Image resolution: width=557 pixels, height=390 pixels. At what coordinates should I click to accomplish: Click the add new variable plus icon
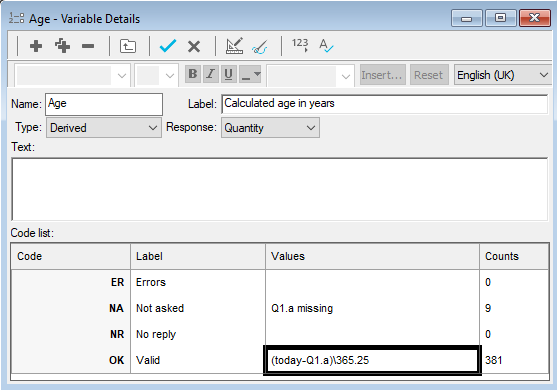tap(36, 46)
